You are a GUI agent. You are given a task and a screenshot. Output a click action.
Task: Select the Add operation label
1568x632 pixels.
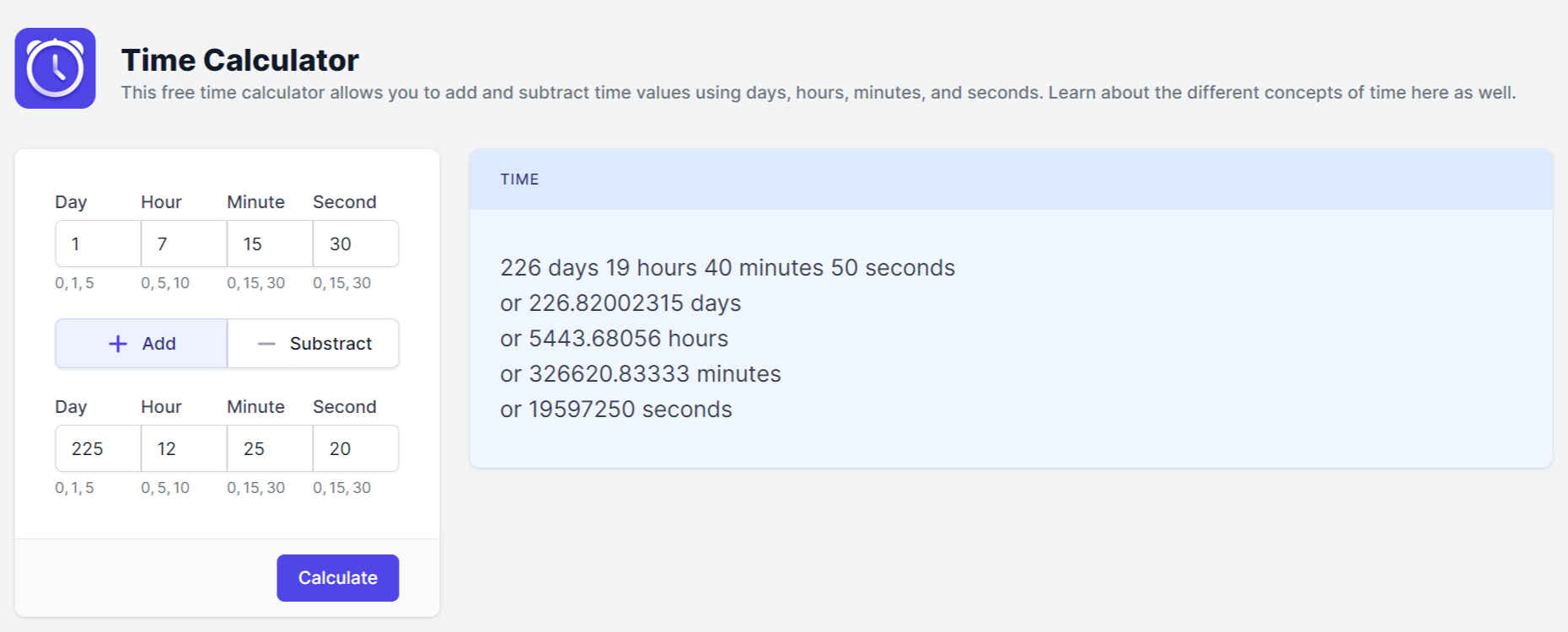[158, 344]
